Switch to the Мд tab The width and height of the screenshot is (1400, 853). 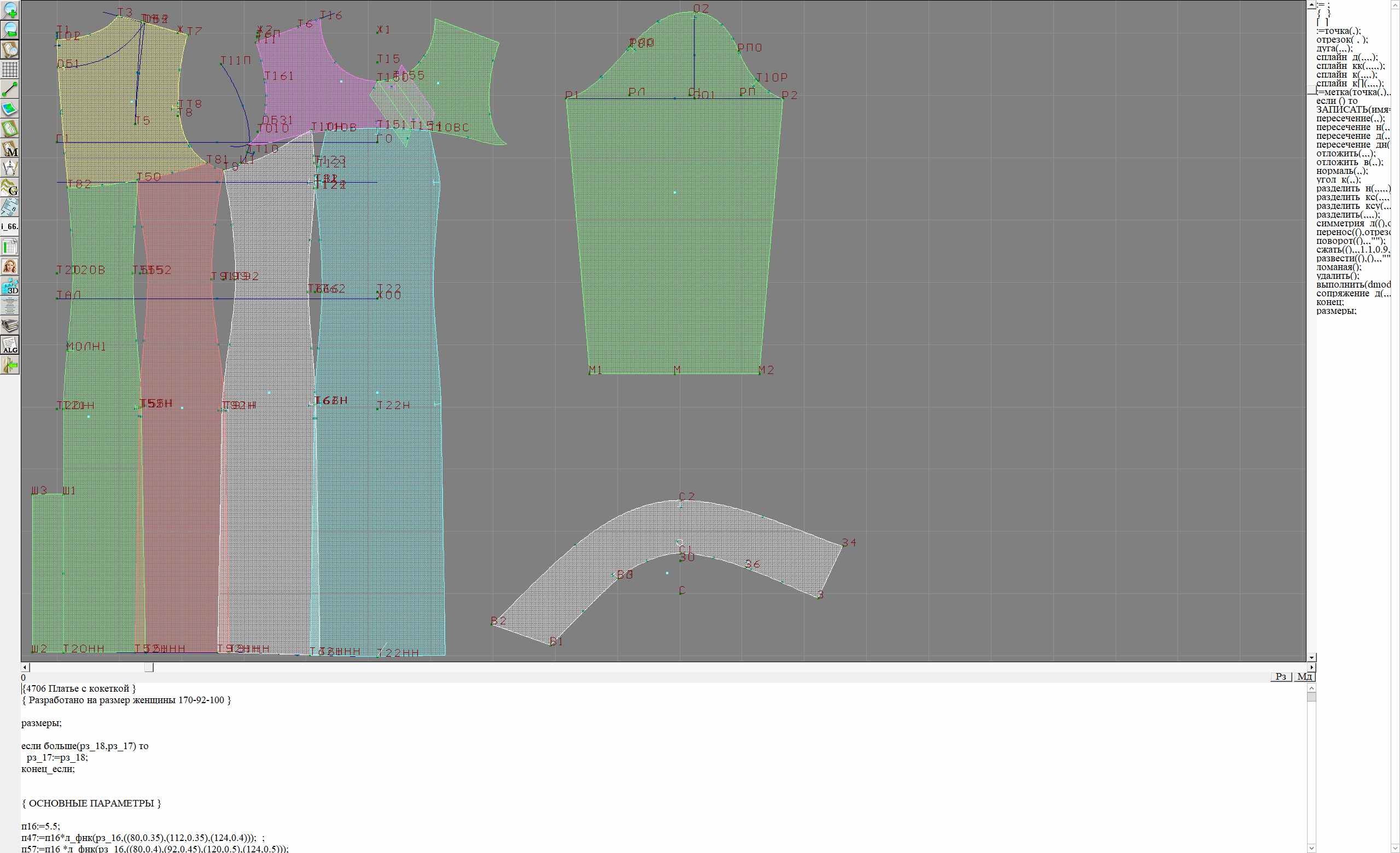(1304, 676)
